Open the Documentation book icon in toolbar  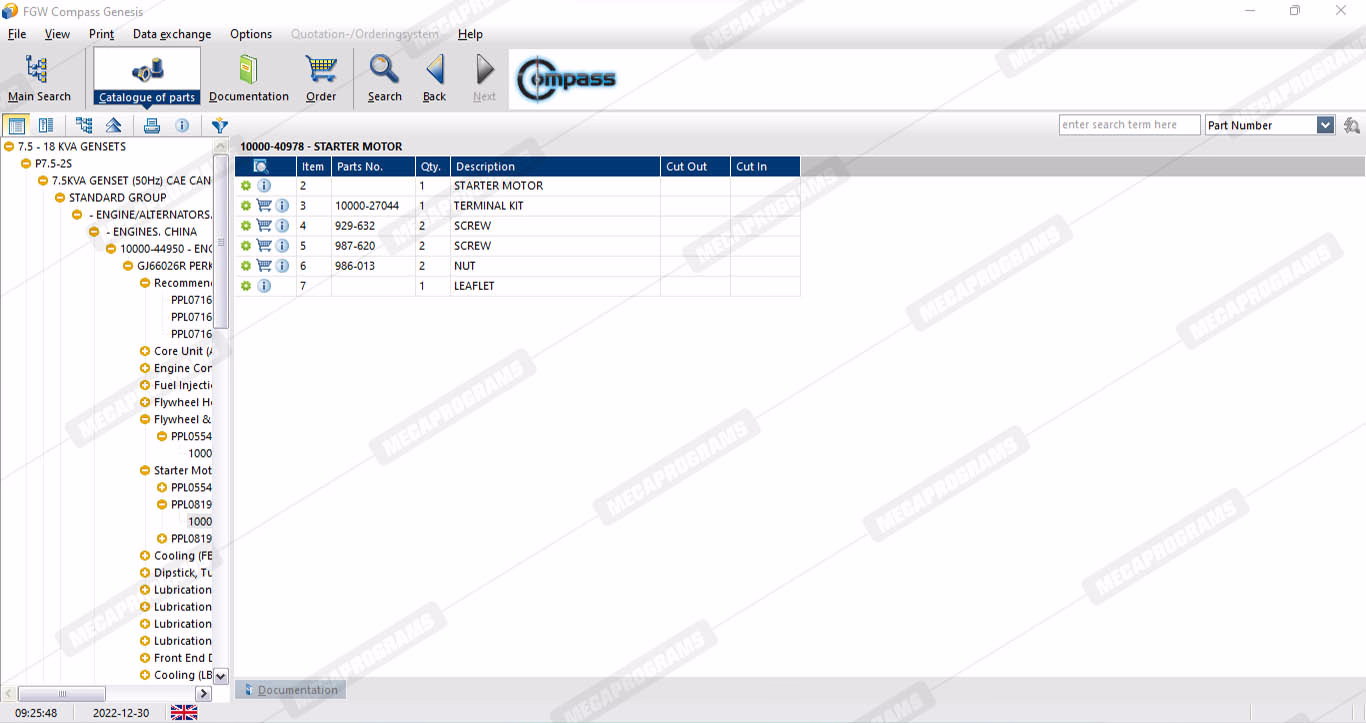248,78
